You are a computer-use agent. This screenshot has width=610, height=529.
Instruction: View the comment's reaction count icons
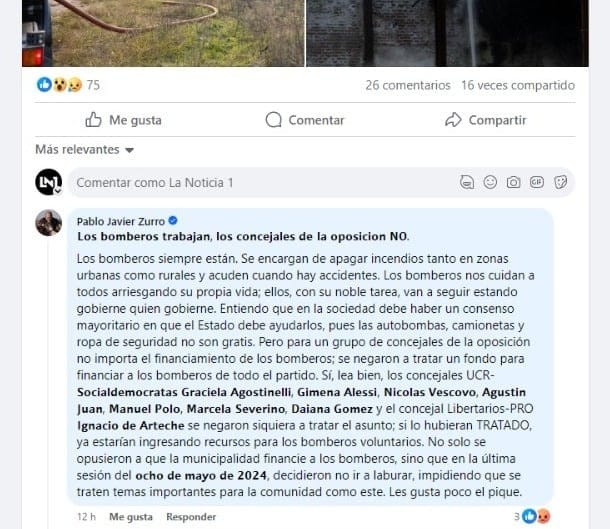[x=532, y=517]
